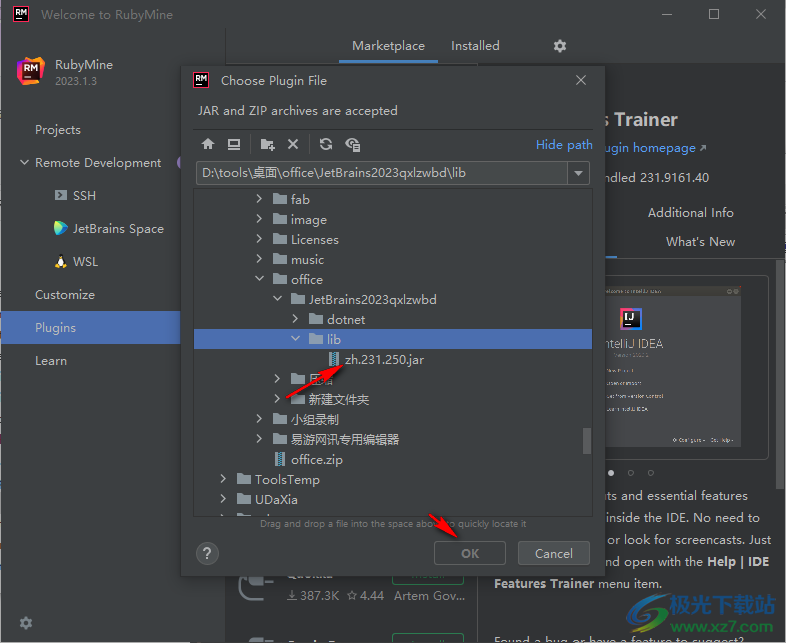Open the path history dropdown

click(579, 173)
